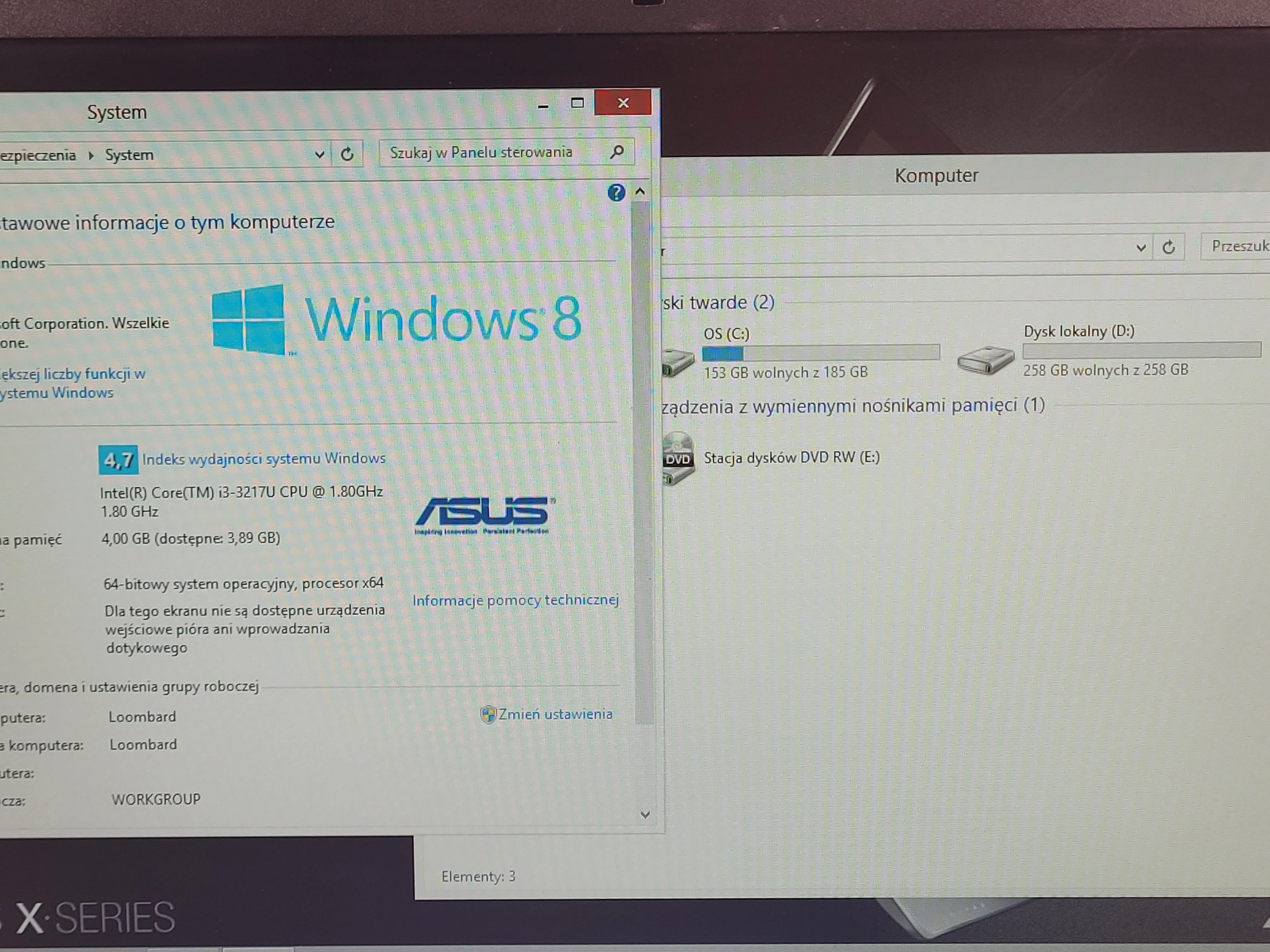Click '64-bitowy system operacyjny' text
The height and width of the screenshot is (952, 1270).
243,584
